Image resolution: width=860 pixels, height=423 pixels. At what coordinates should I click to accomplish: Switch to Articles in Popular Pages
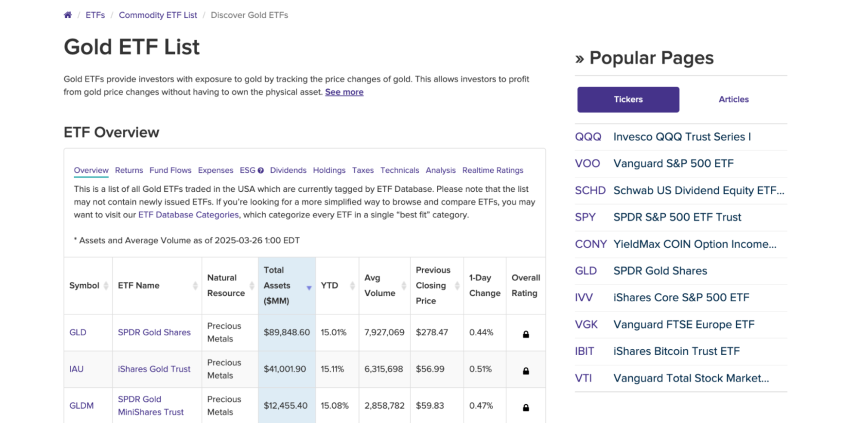tap(733, 99)
